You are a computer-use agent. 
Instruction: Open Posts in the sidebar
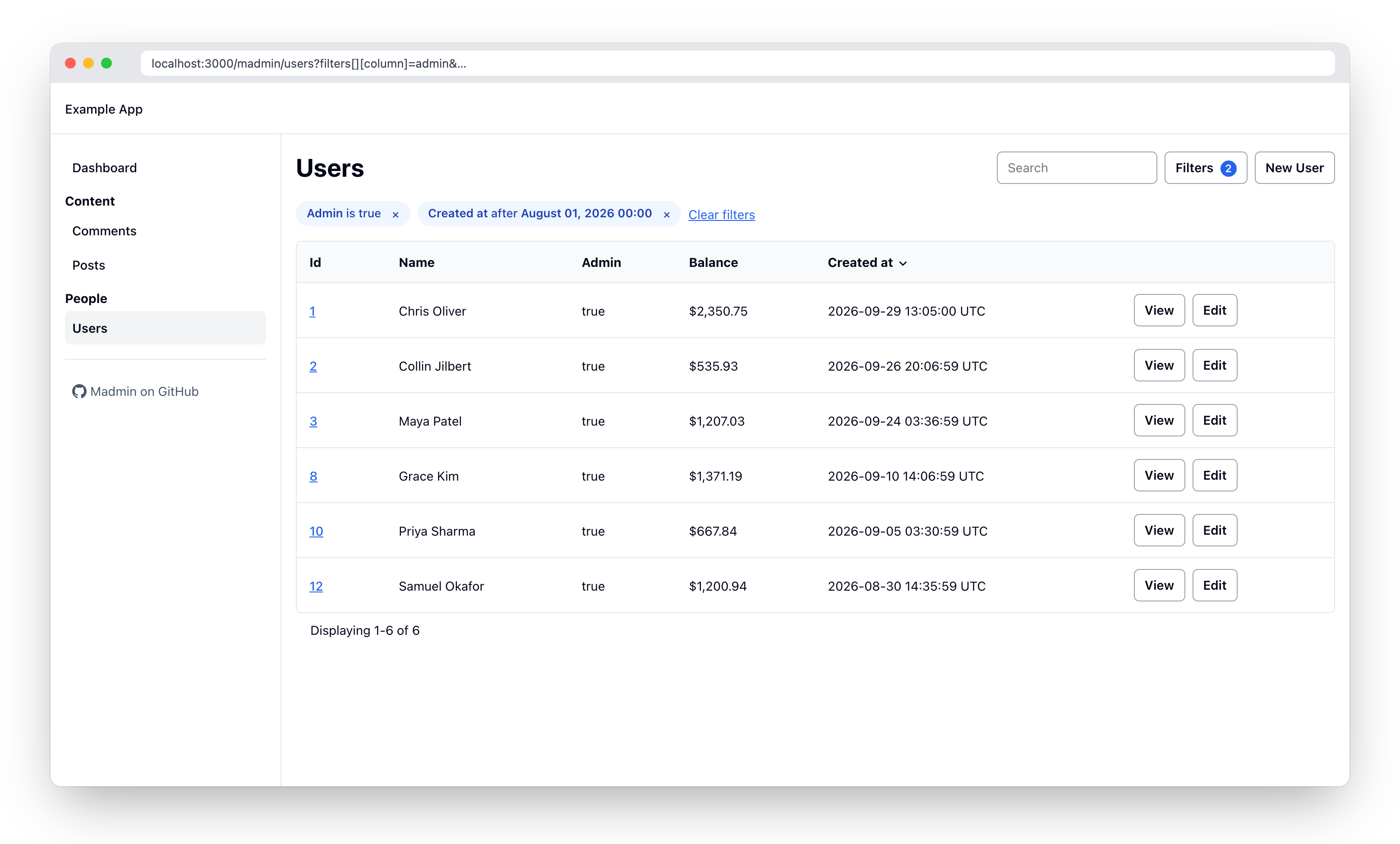(89, 265)
